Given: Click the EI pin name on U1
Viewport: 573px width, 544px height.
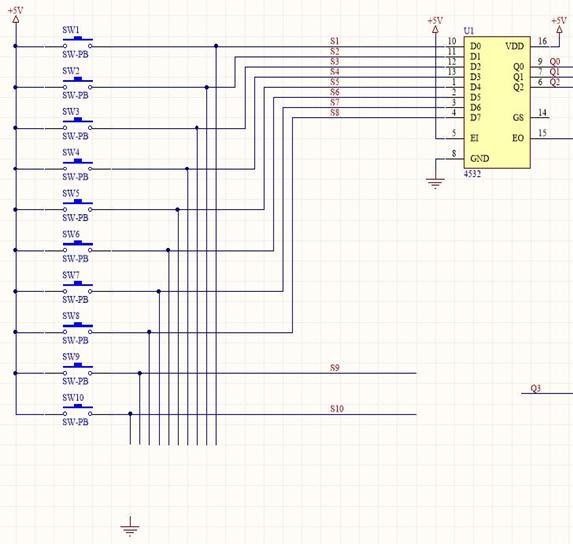Looking at the screenshot, I should pos(474,138).
